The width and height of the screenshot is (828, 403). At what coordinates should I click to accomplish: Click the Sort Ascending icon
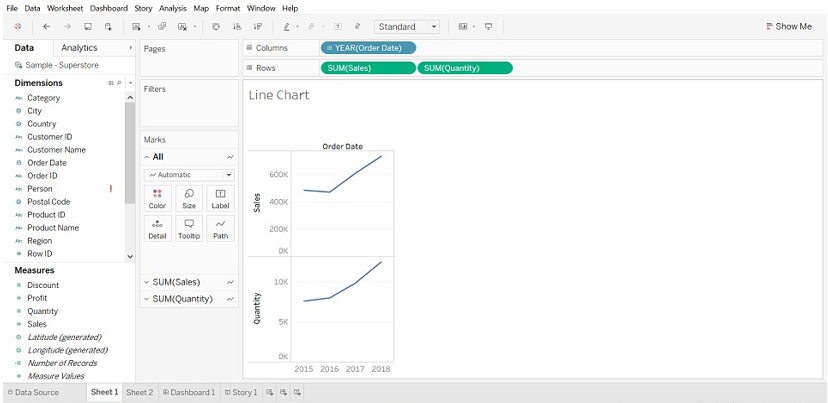click(237, 26)
